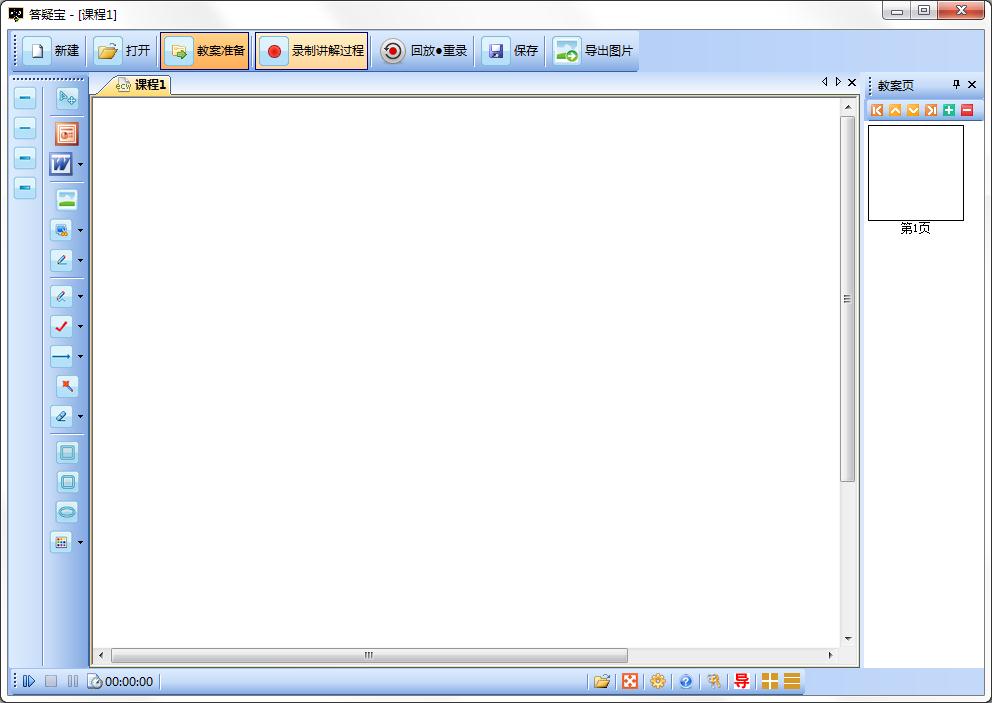Click the settings gear in status bar
This screenshot has width=992, height=703.
coord(657,681)
